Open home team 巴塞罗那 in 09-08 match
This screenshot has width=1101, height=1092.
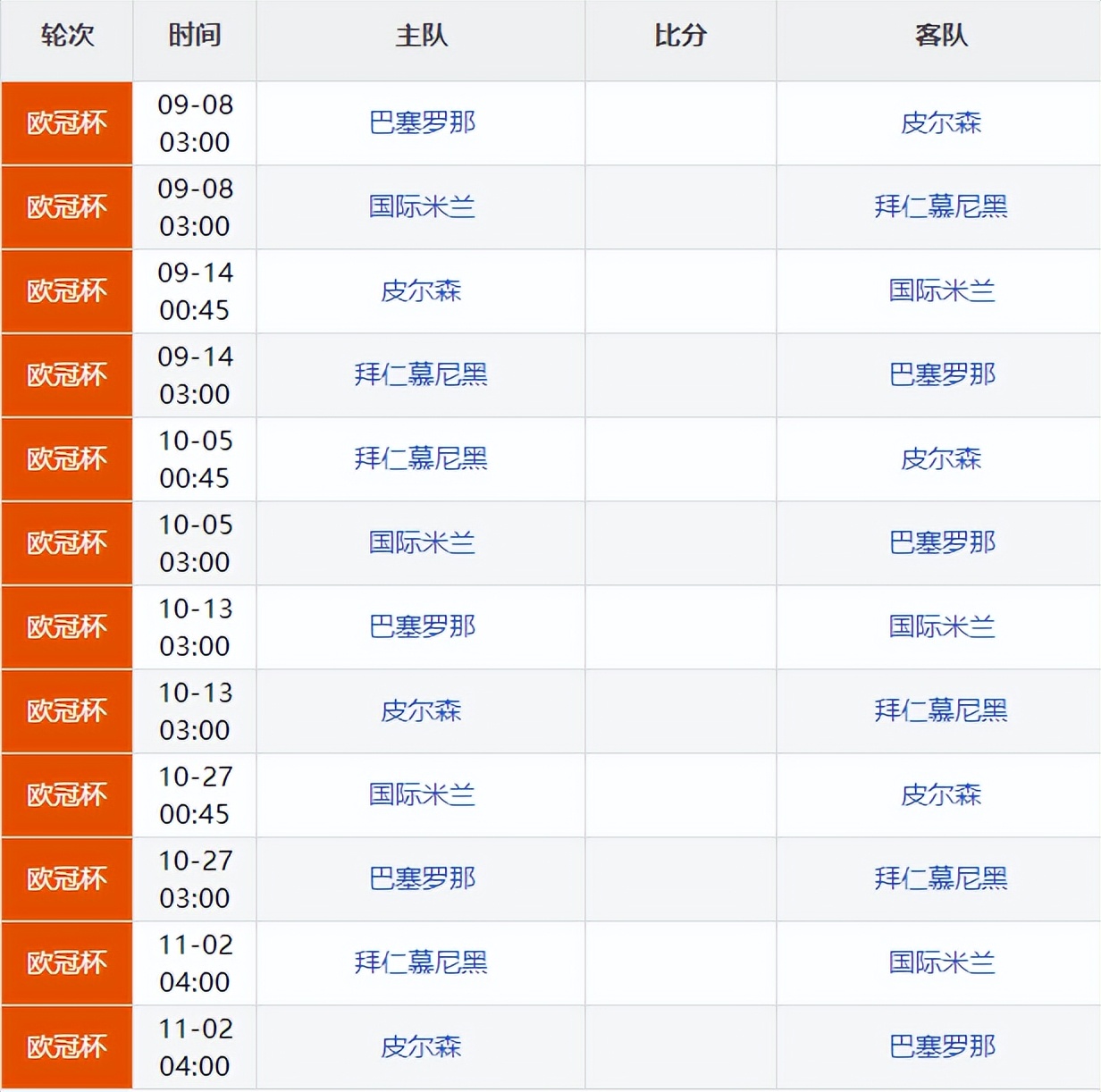point(422,122)
